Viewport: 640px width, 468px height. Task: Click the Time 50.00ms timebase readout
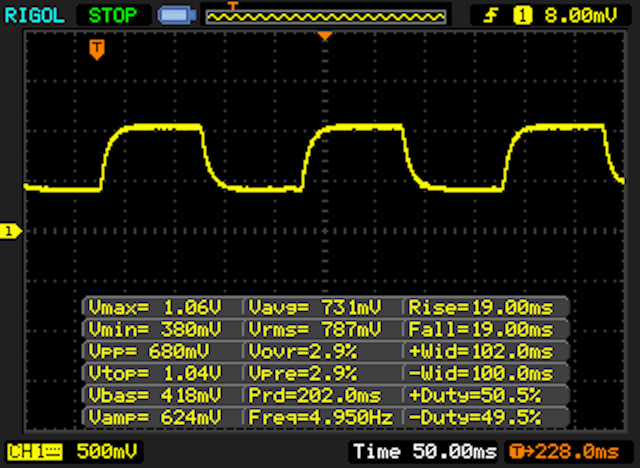(425, 452)
